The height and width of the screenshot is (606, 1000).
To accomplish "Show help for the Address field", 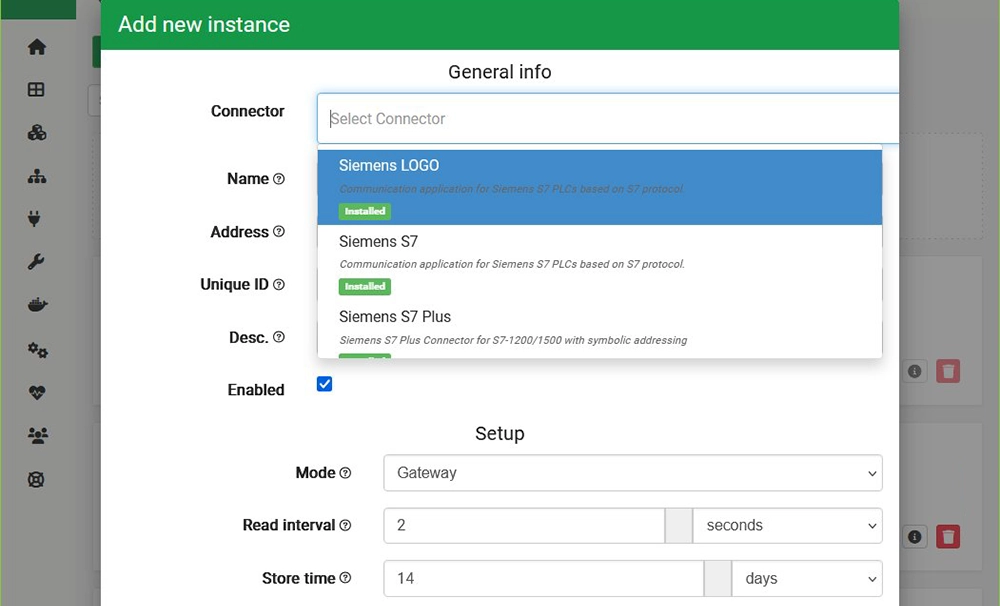I will point(279,232).
